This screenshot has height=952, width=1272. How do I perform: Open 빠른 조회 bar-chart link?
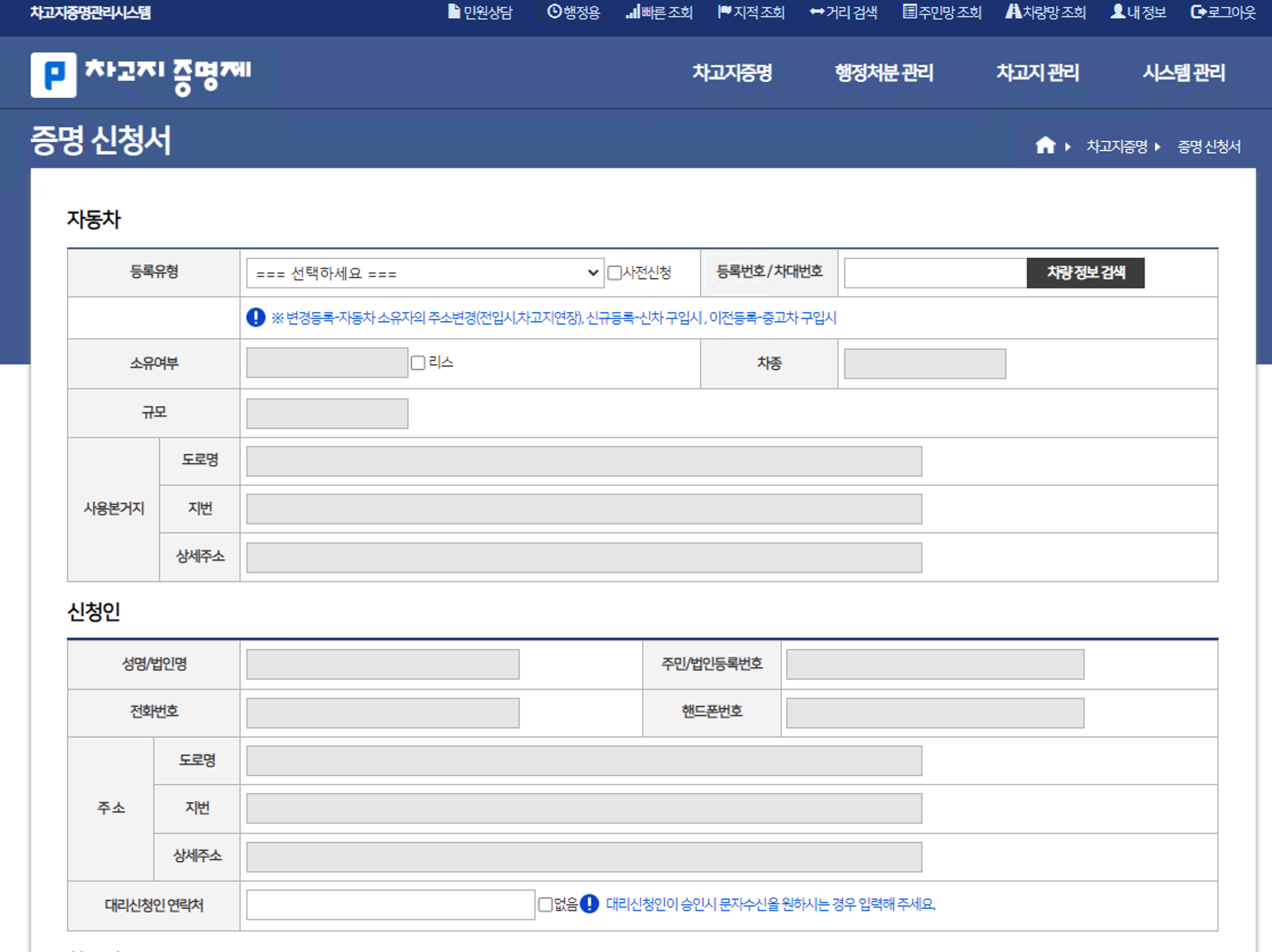point(659,12)
